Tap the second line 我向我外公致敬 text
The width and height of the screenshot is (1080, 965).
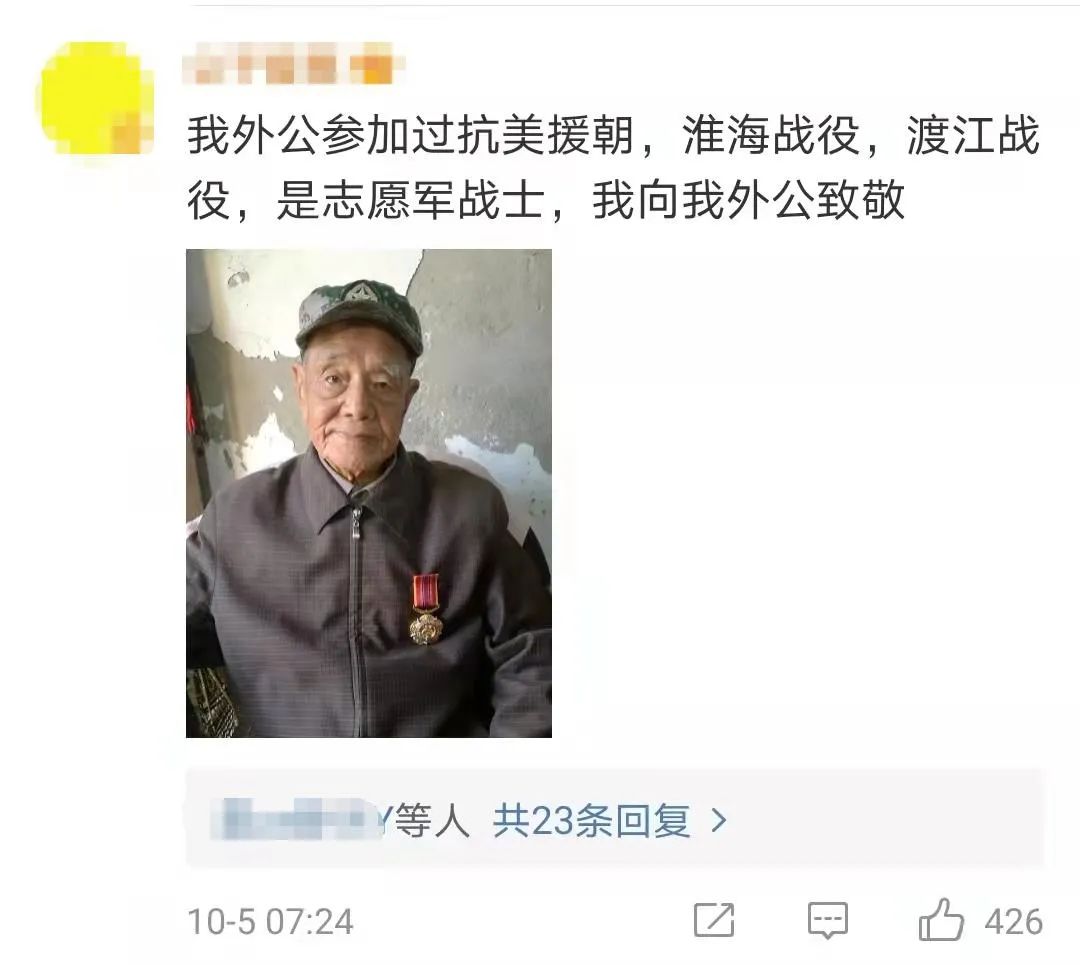748,200
